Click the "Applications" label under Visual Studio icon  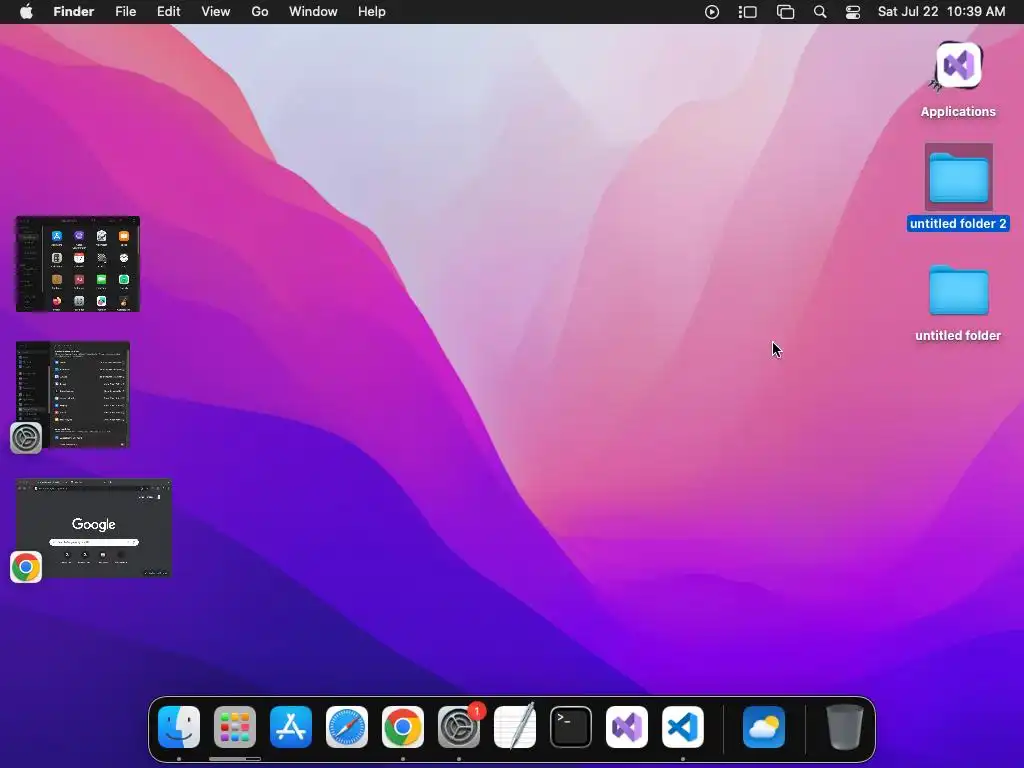coord(958,112)
